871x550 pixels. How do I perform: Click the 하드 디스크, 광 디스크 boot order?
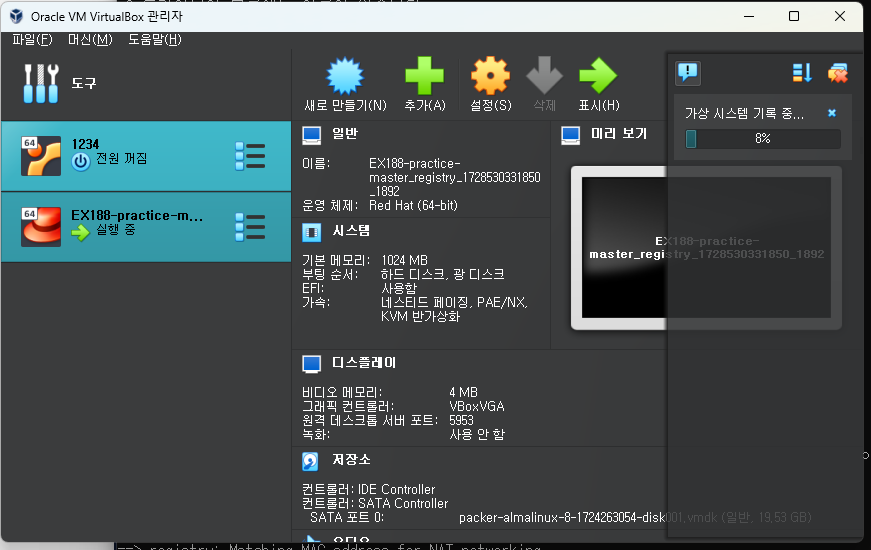pyautogui.click(x=442, y=274)
